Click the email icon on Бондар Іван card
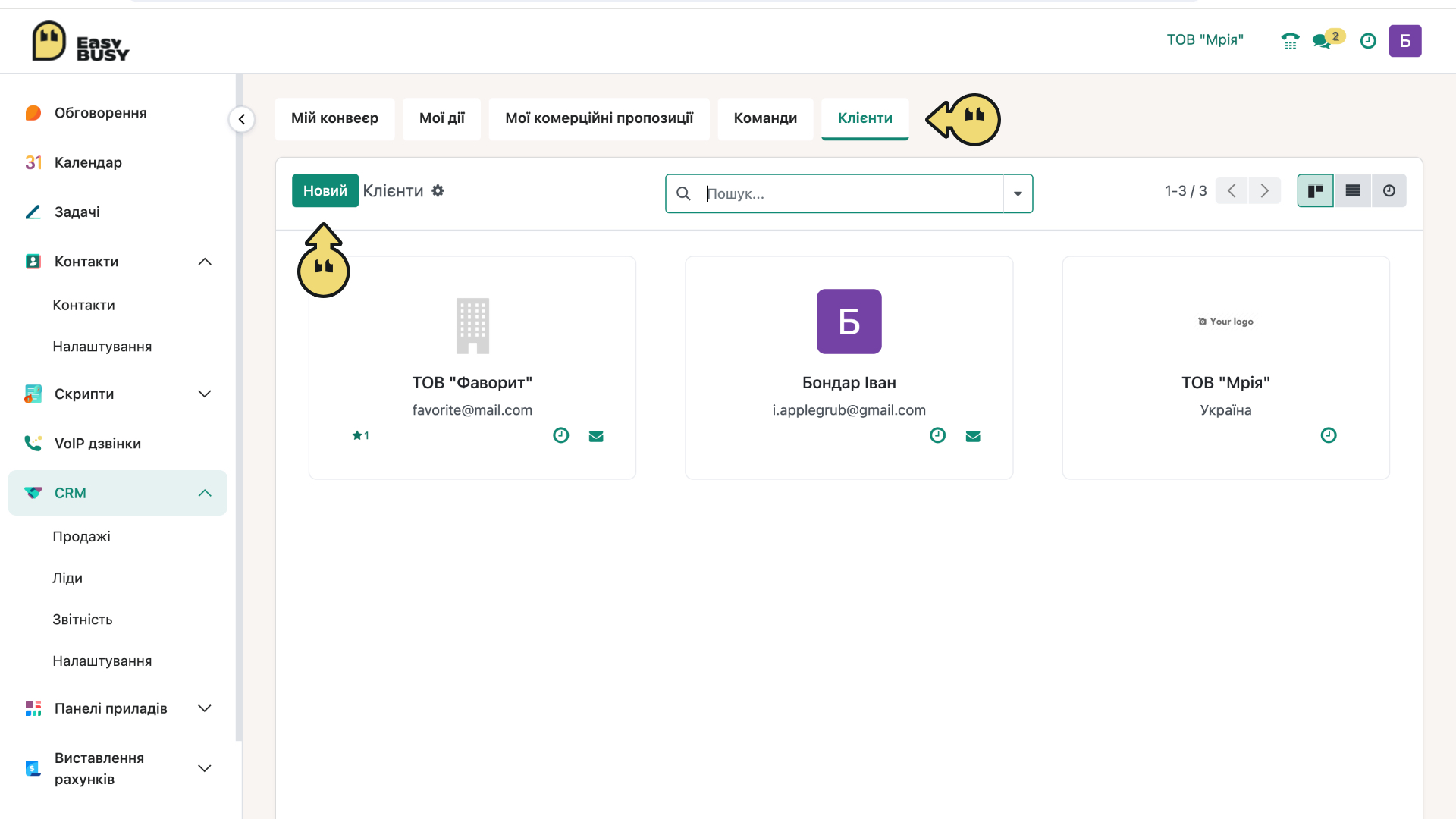 (973, 436)
